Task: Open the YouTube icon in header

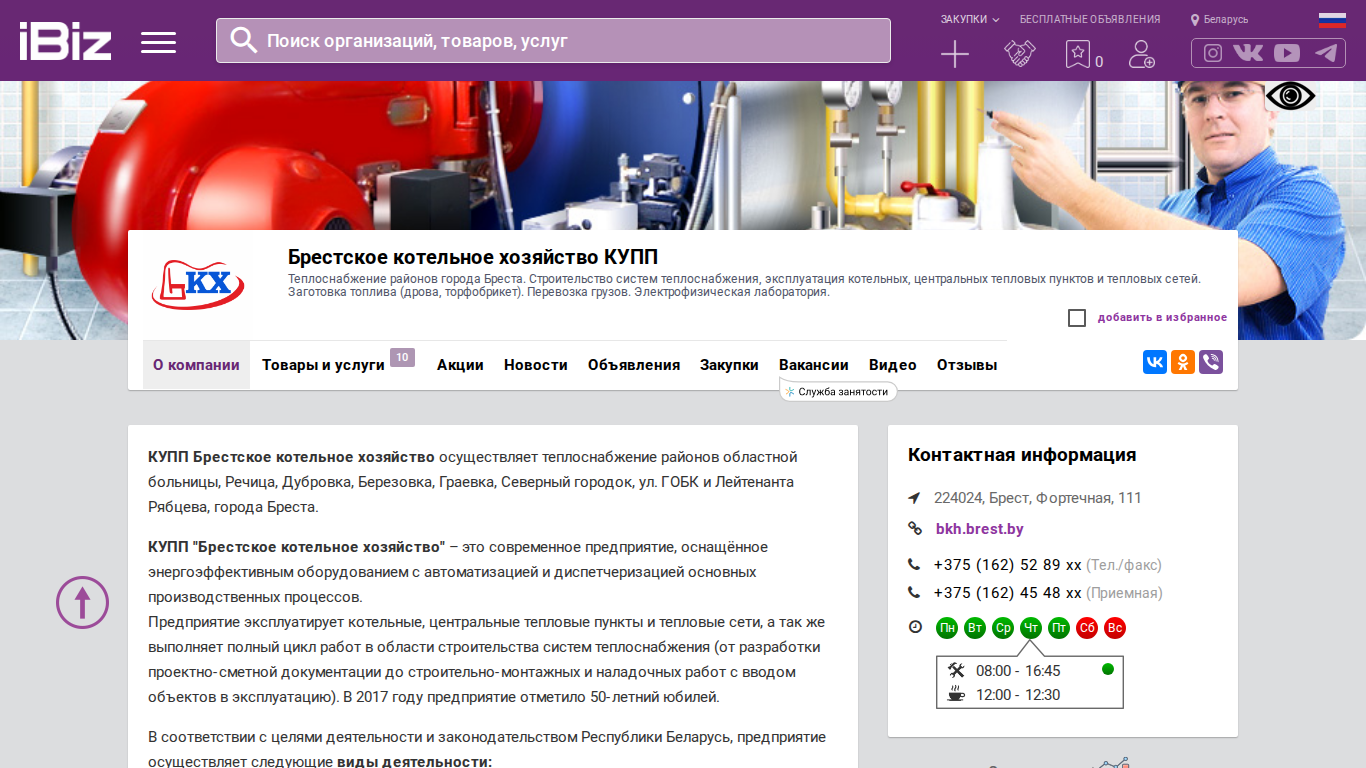Action: [1287, 53]
